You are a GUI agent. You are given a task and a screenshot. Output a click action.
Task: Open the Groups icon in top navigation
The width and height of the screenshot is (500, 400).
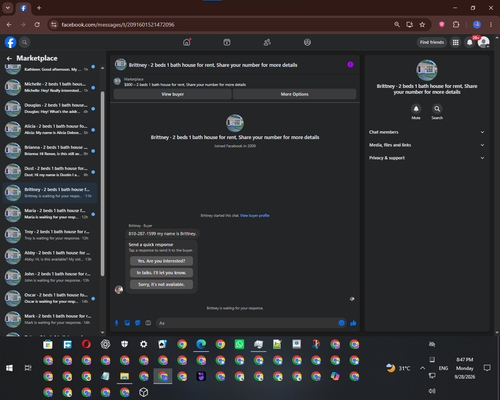307,42
